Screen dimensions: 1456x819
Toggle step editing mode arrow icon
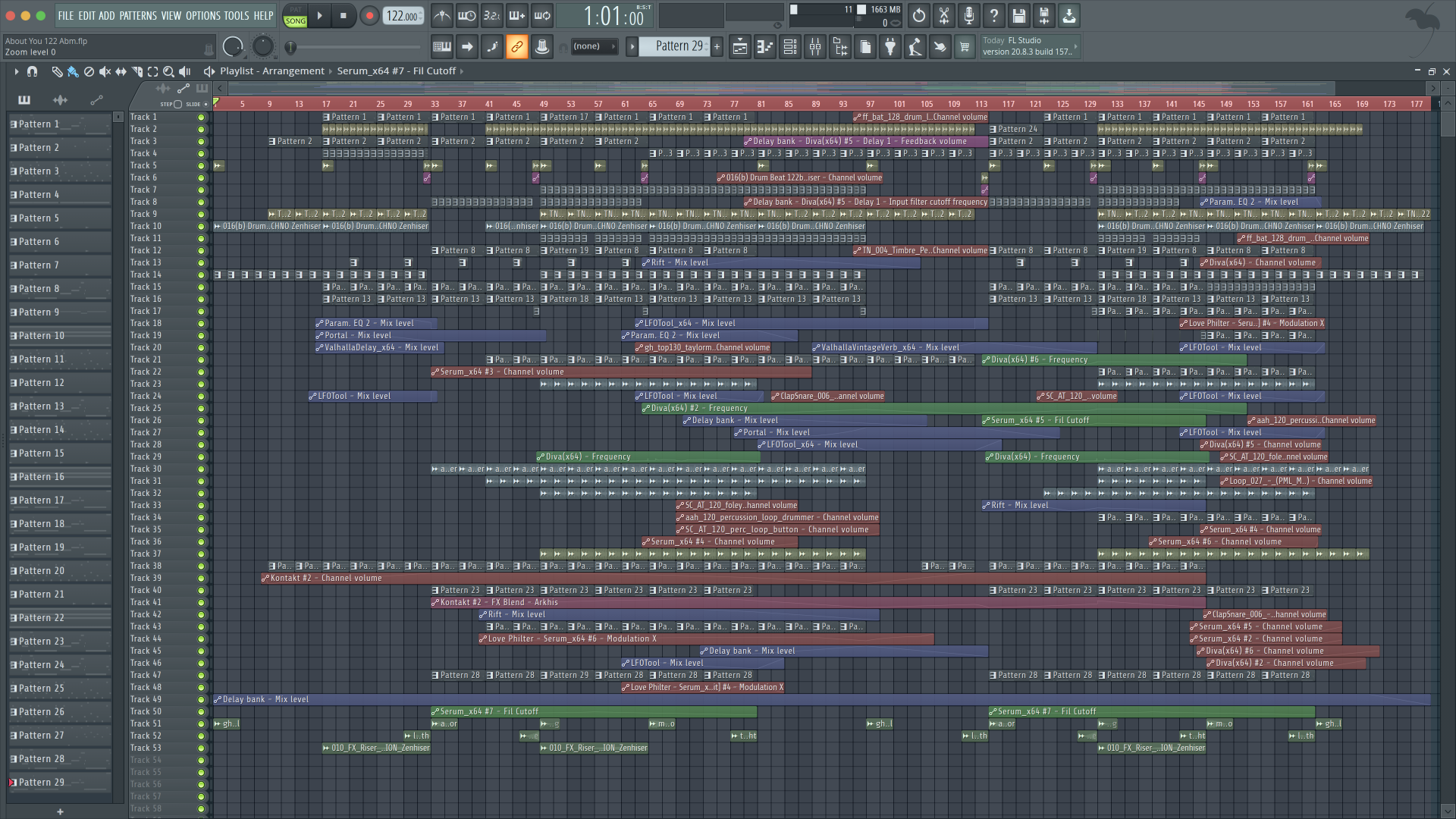pos(467,47)
